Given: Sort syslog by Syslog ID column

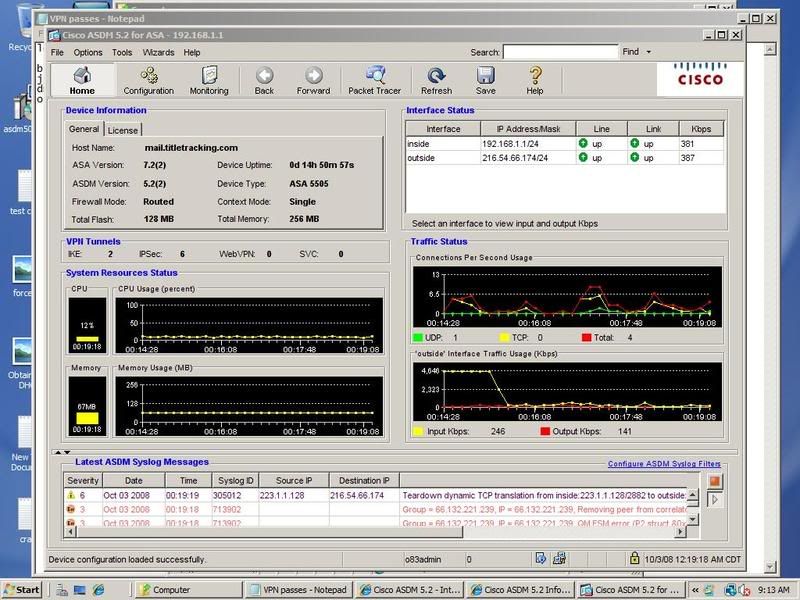Looking at the screenshot, I should coord(236,481).
